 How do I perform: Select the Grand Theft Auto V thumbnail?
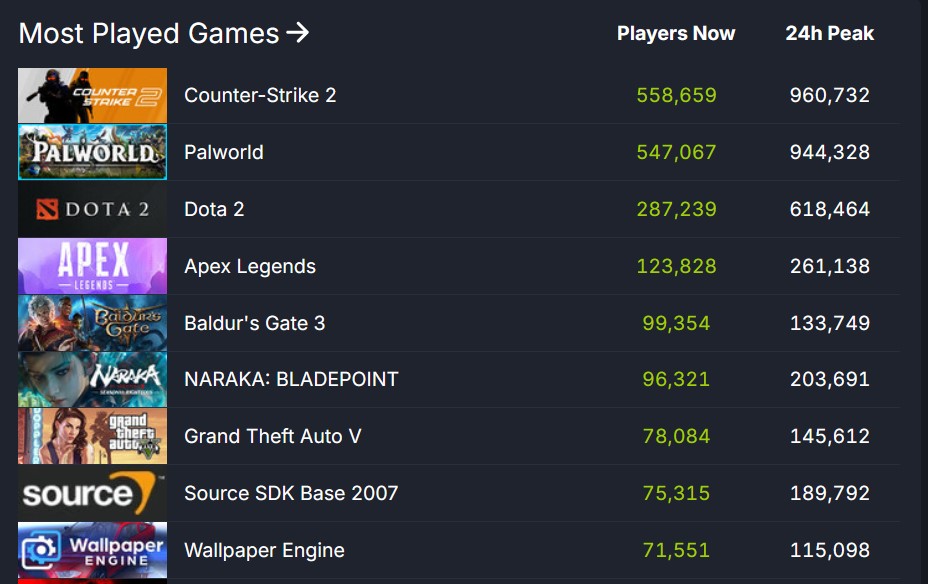click(92, 436)
